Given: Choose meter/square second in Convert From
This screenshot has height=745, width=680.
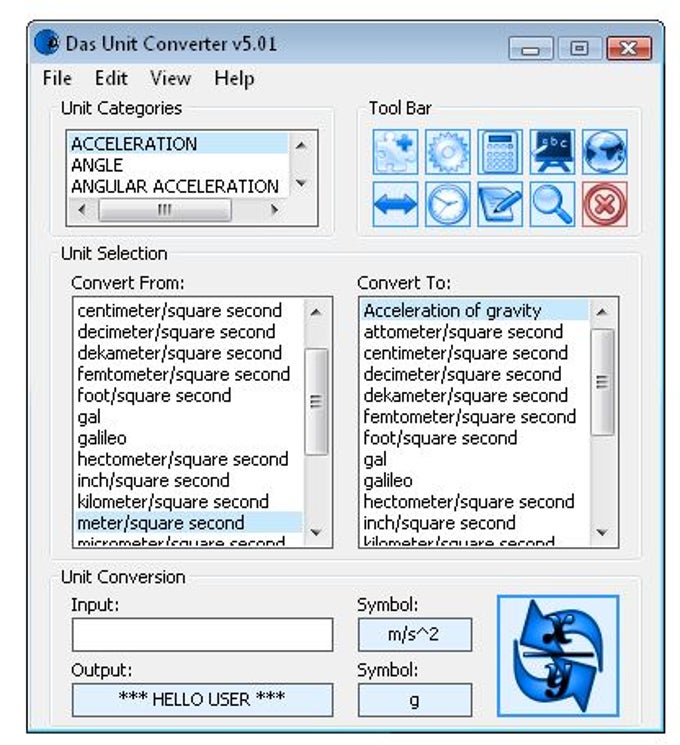Looking at the screenshot, I should [x=188, y=523].
